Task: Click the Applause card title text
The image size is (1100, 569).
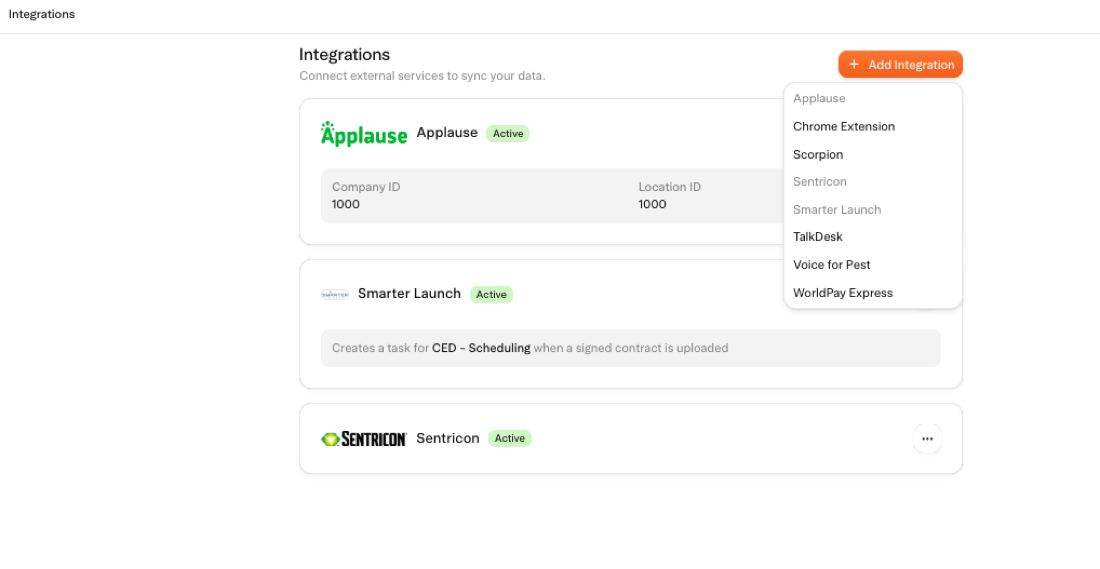Action: coord(447,133)
